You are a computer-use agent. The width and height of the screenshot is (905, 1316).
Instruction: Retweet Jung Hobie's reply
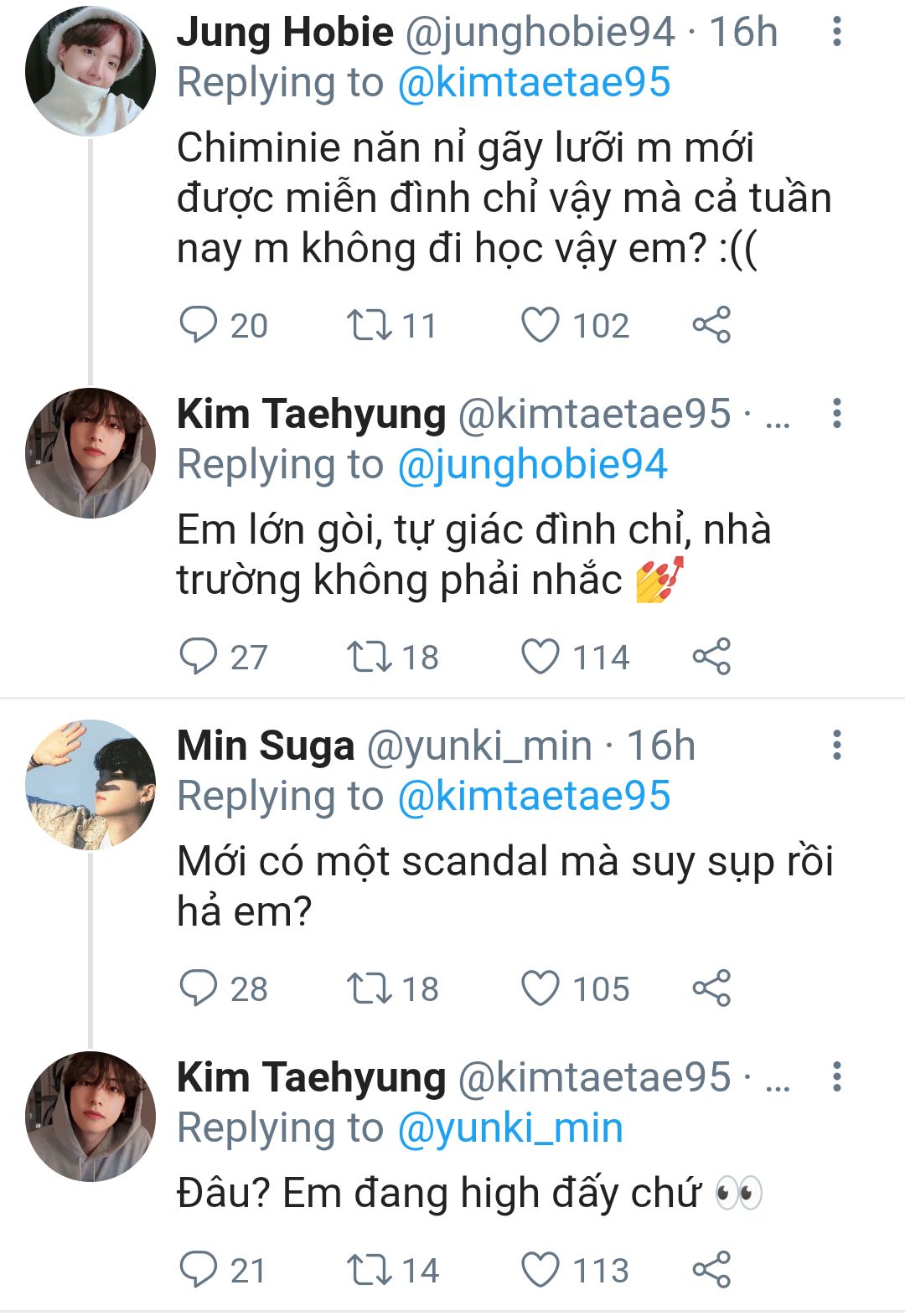(370, 325)
